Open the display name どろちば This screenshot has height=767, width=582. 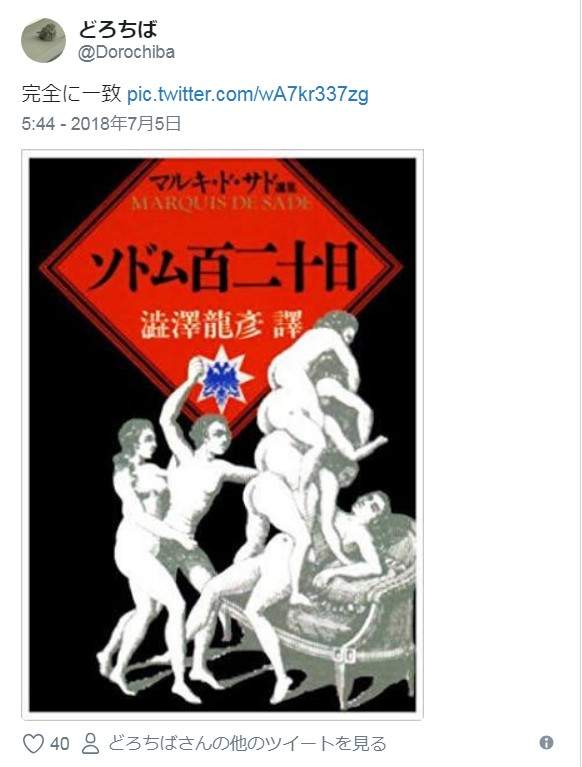coord(118,29)
